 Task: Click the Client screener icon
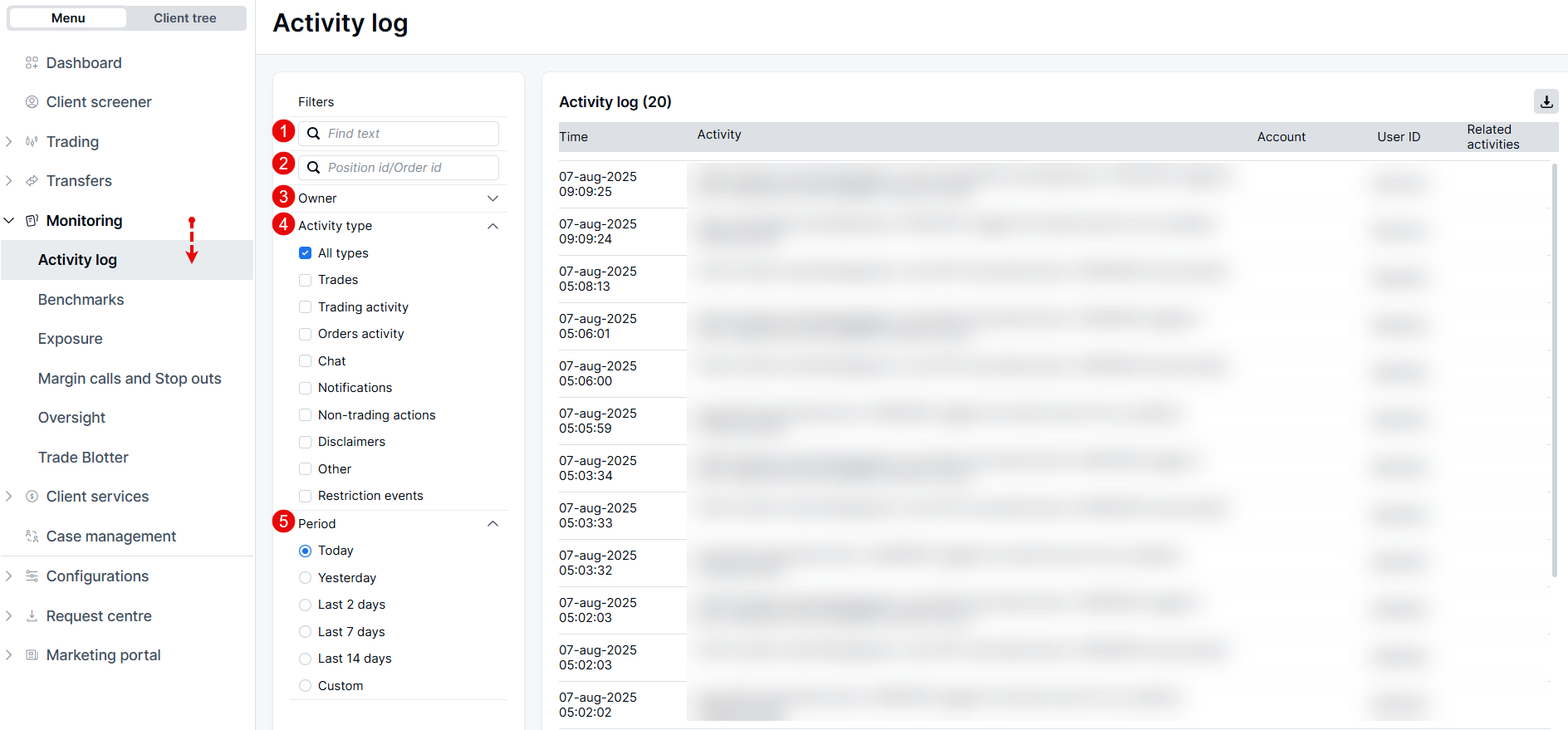coord(32,102)
